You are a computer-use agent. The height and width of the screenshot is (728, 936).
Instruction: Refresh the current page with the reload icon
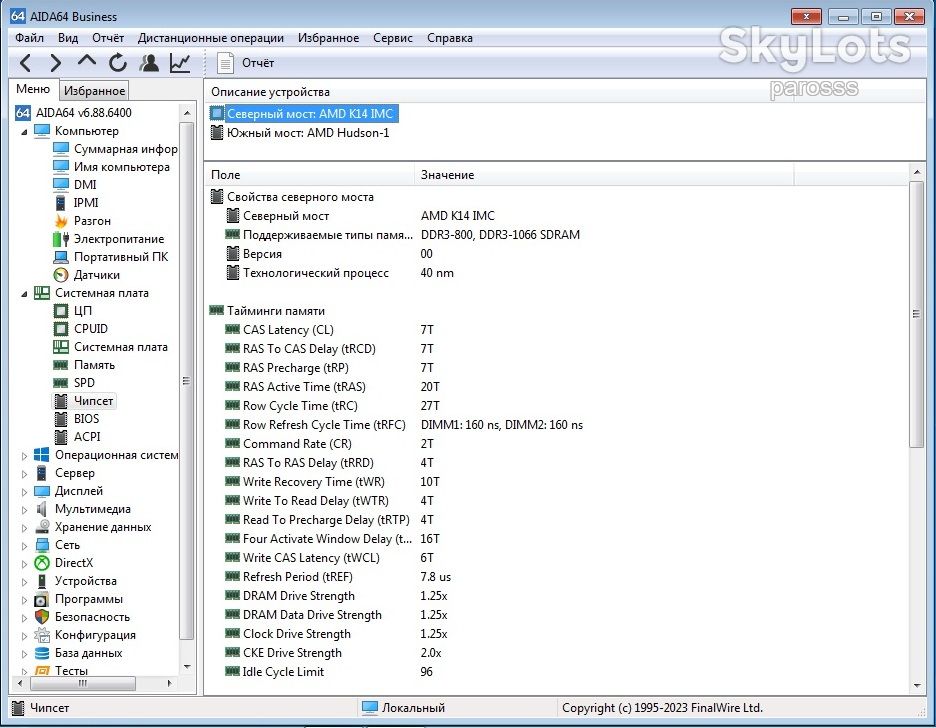pyautogui.click(x=118, y=63)
